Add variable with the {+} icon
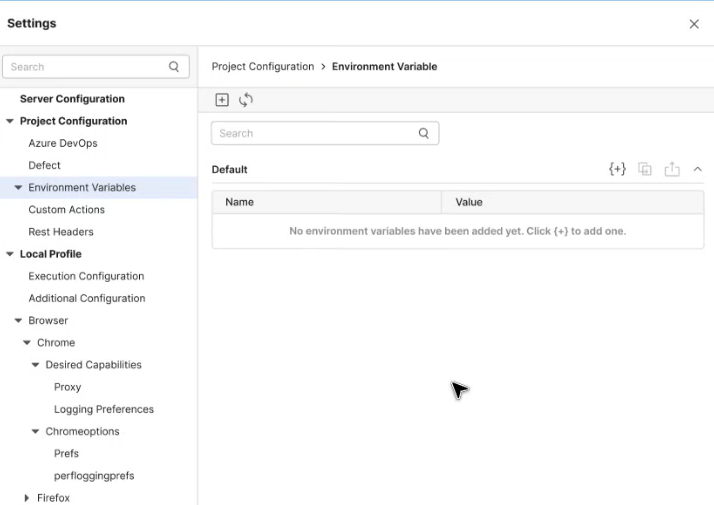This screenshot has width=714, height=505. (617, 169)
